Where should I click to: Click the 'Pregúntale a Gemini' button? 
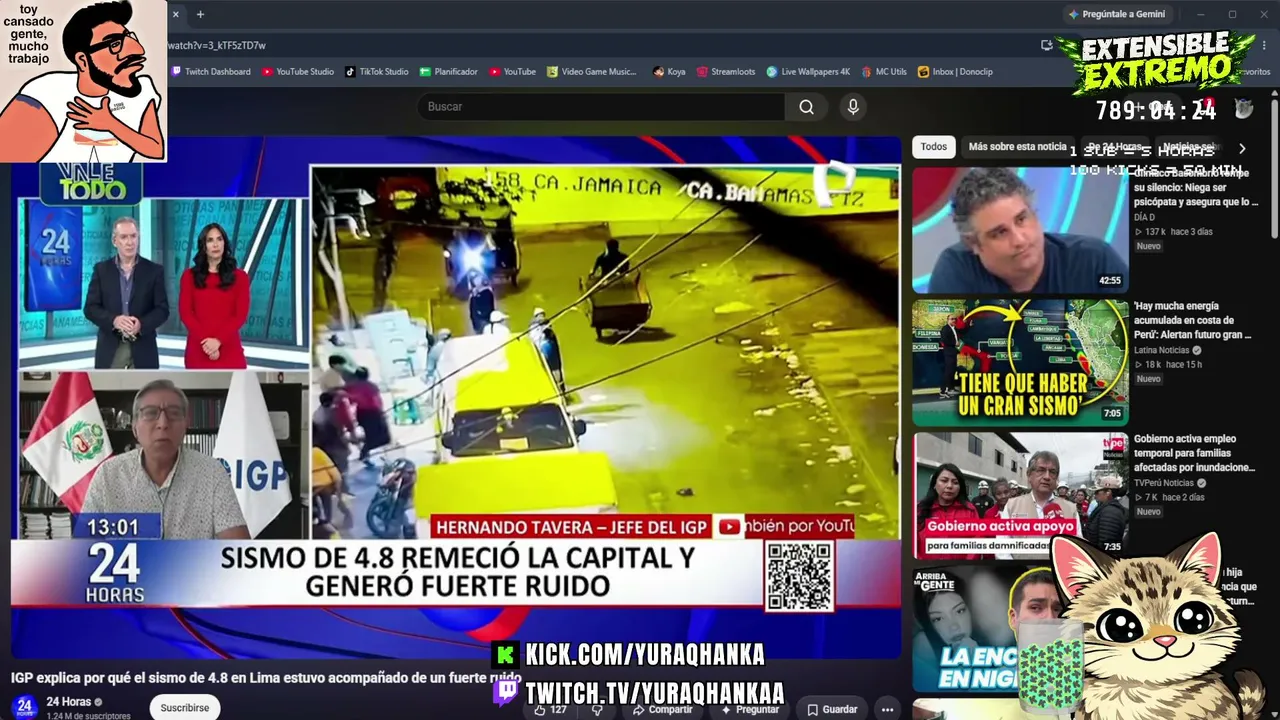pos(1117,14)
